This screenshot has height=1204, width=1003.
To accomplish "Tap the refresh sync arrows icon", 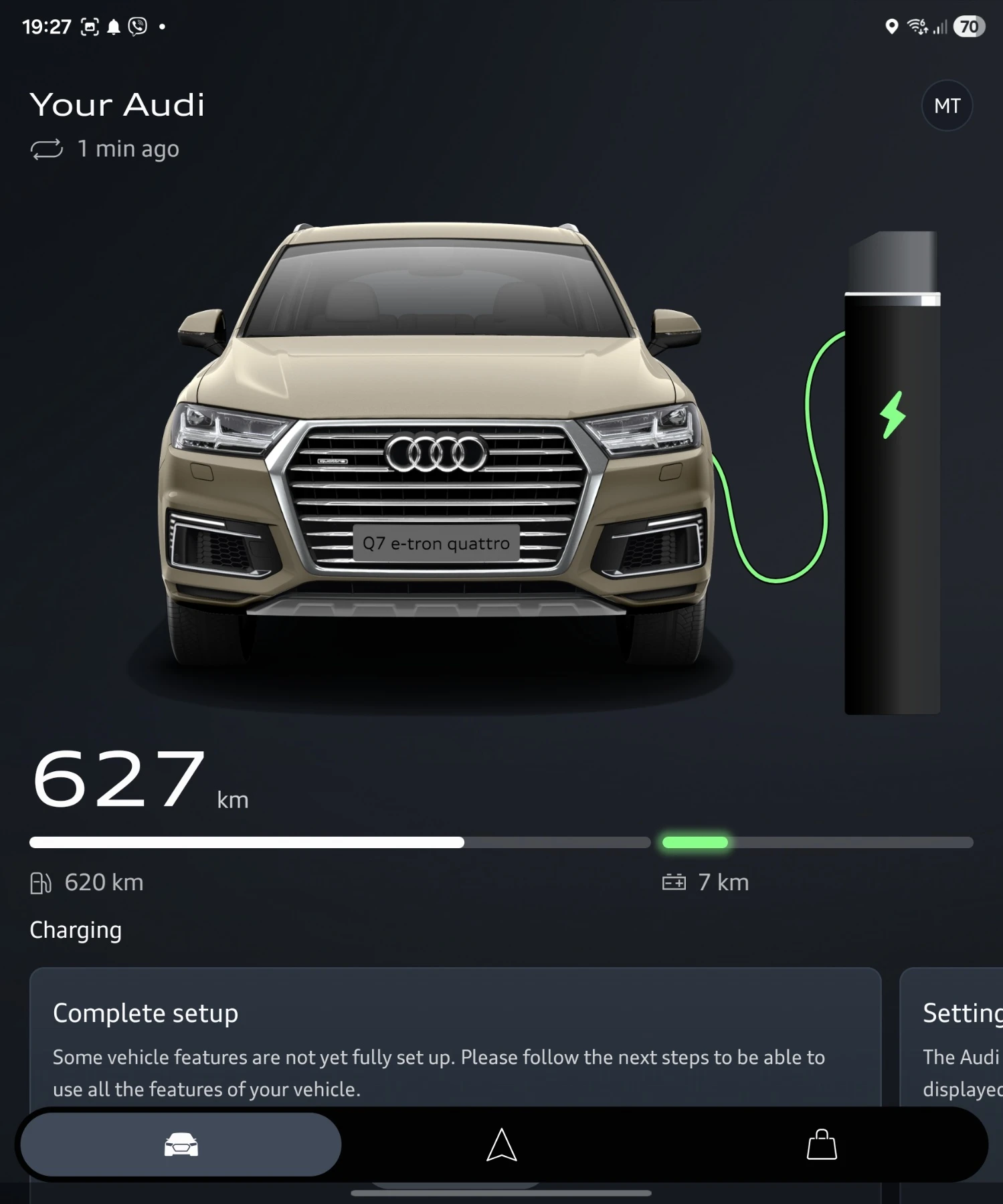I will click(x=47, y=149).
